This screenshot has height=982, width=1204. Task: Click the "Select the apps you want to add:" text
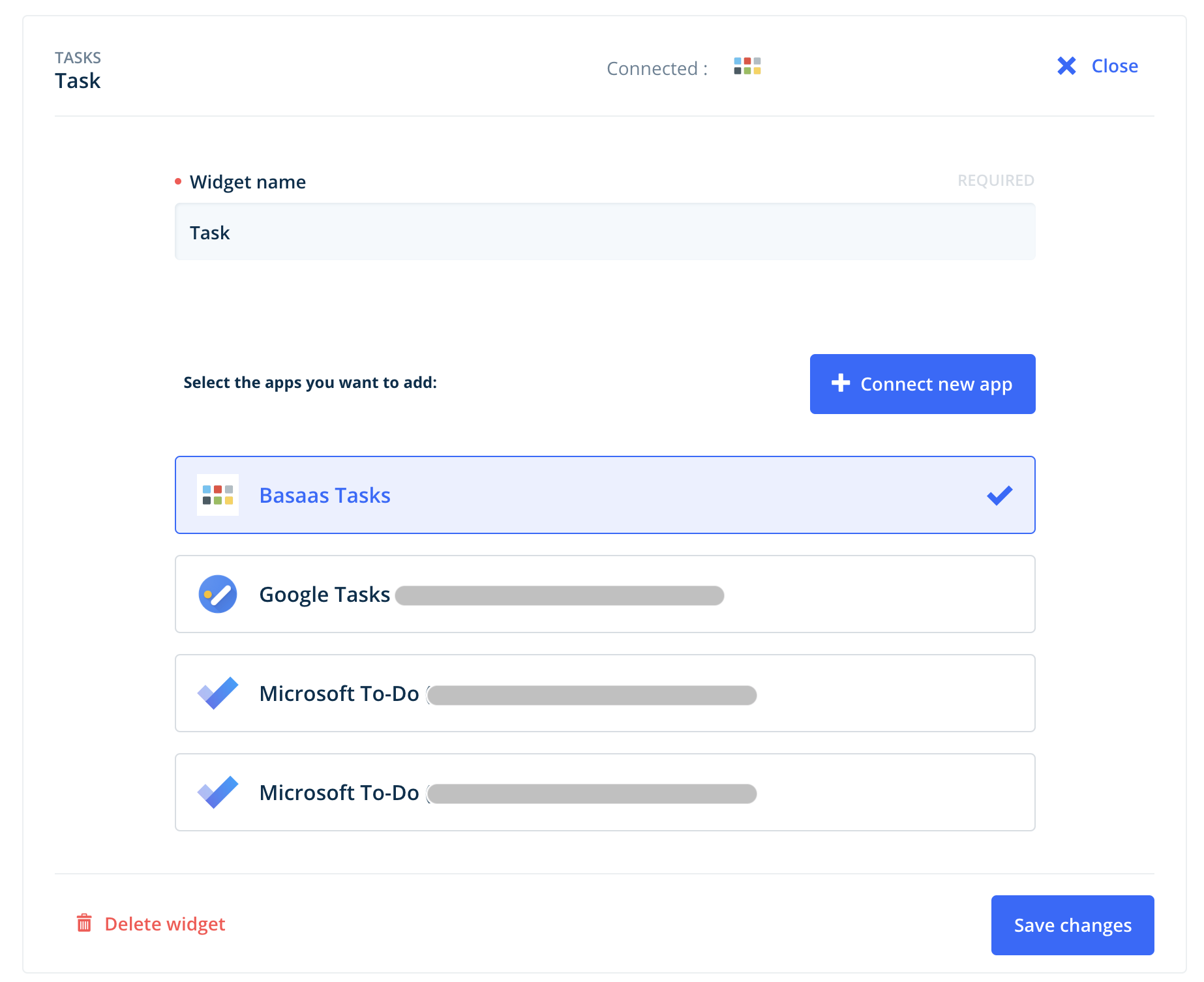pos(310,383)
